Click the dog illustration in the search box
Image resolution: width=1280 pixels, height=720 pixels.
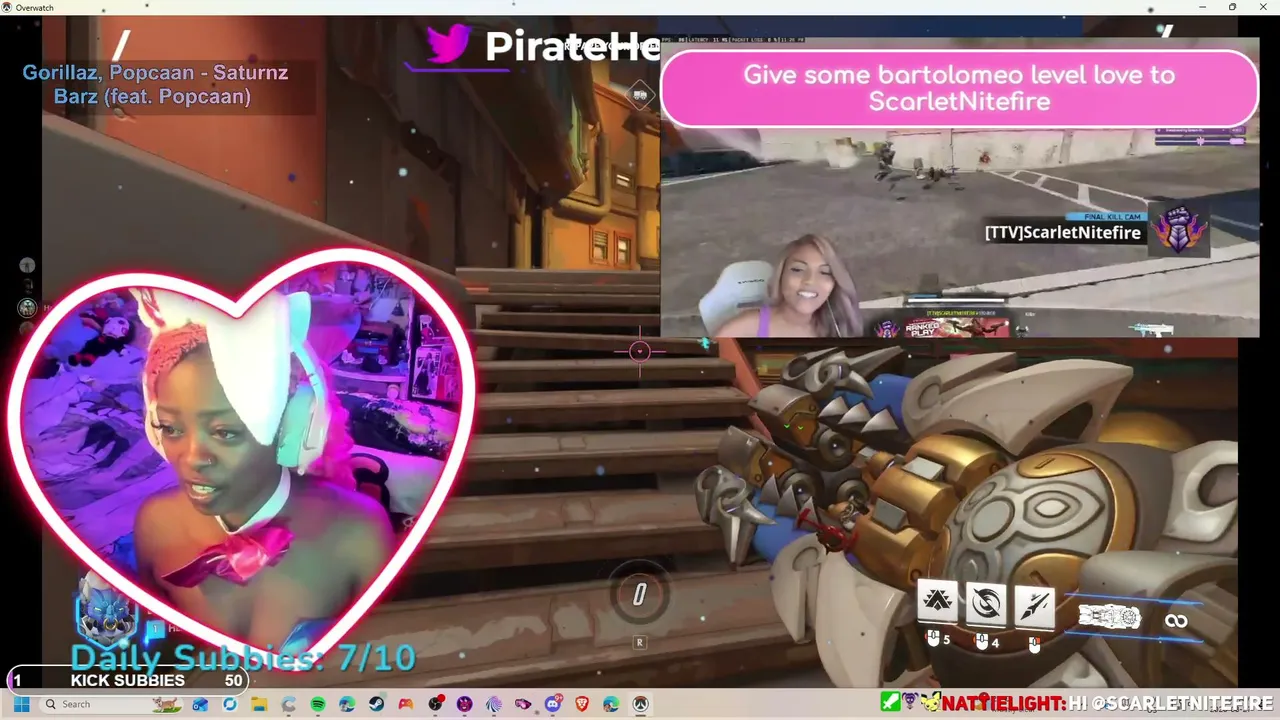(x=166, y=704)
